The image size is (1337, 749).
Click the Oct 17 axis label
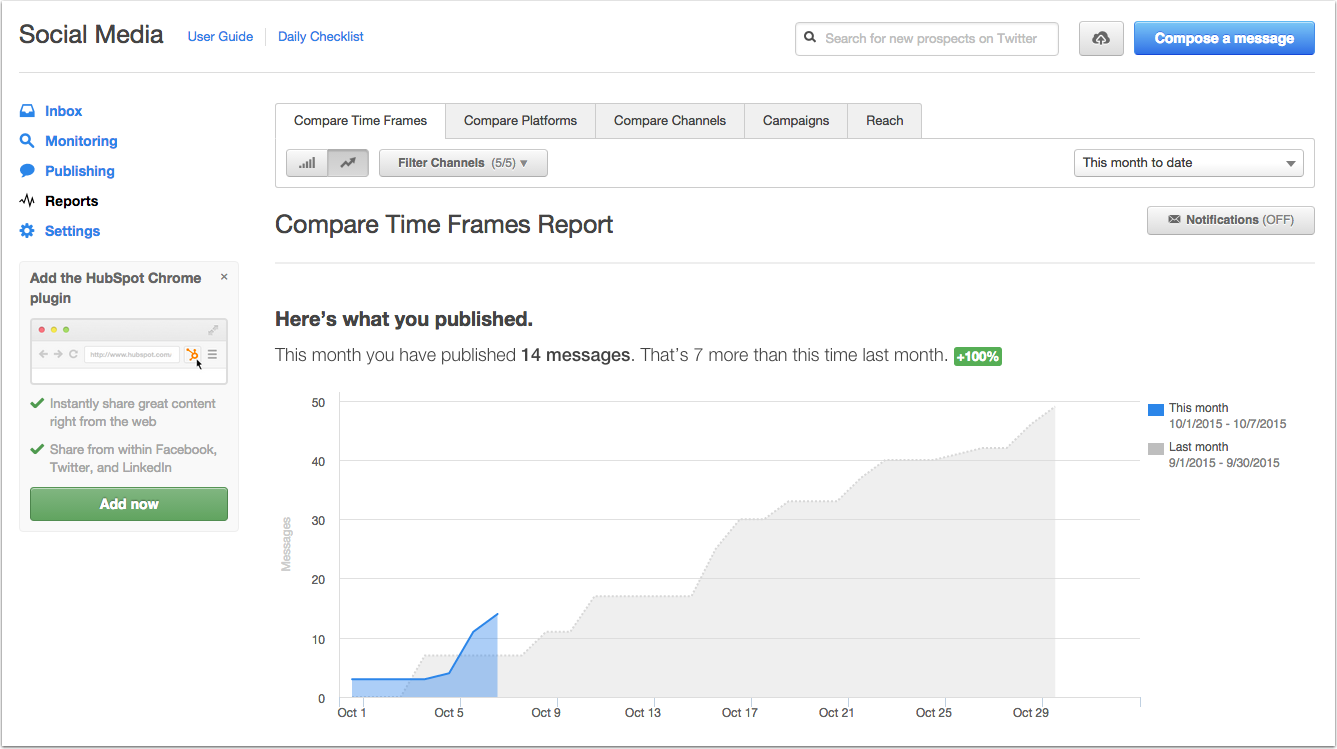click(x=739, y=713)
